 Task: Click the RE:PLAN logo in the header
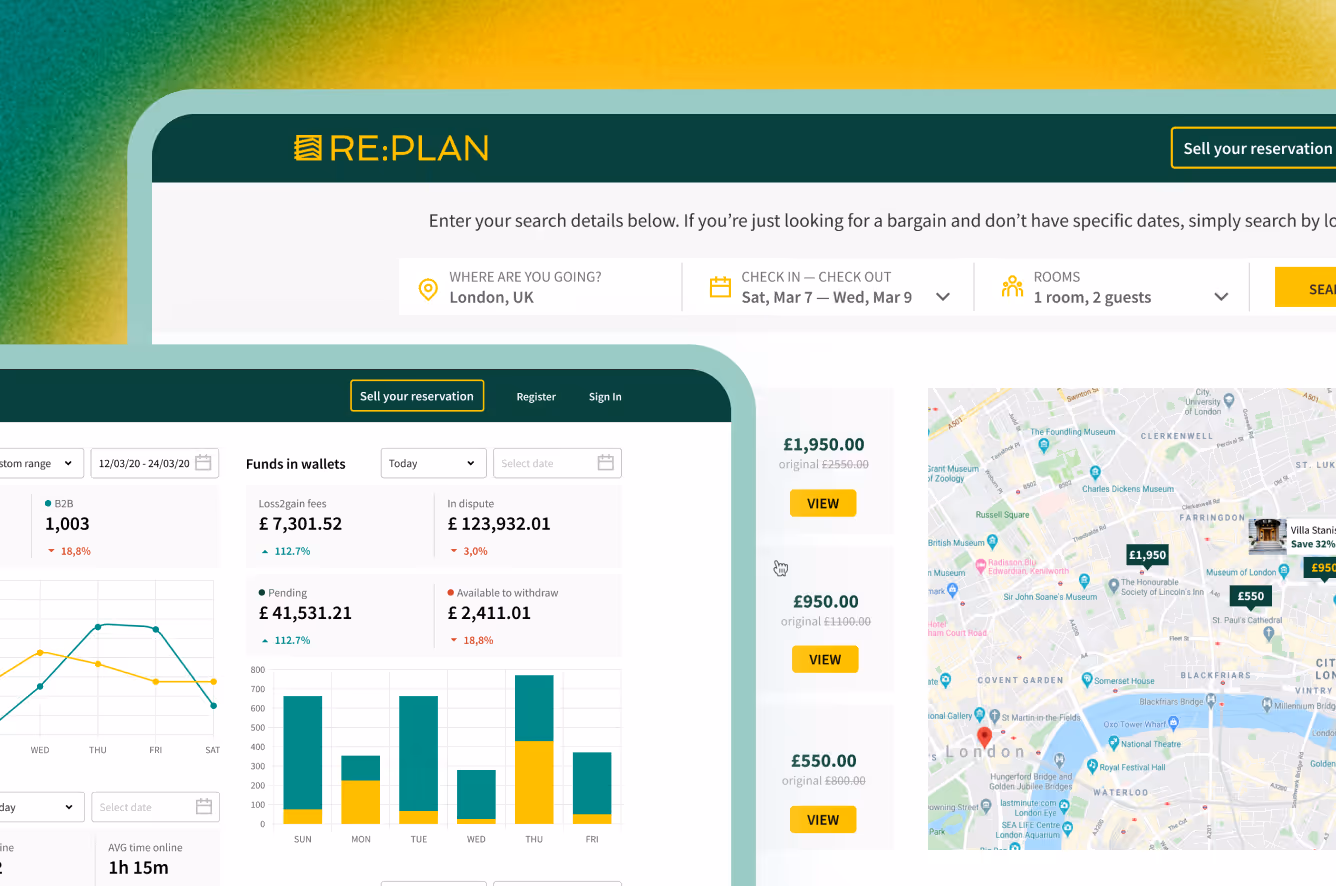coord(390,148)
